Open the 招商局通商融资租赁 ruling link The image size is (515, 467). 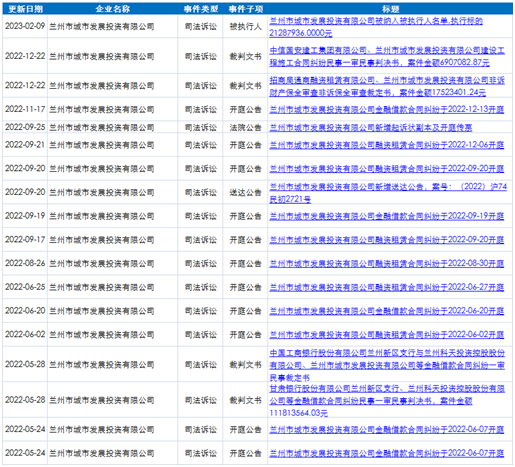coord(387,86)
